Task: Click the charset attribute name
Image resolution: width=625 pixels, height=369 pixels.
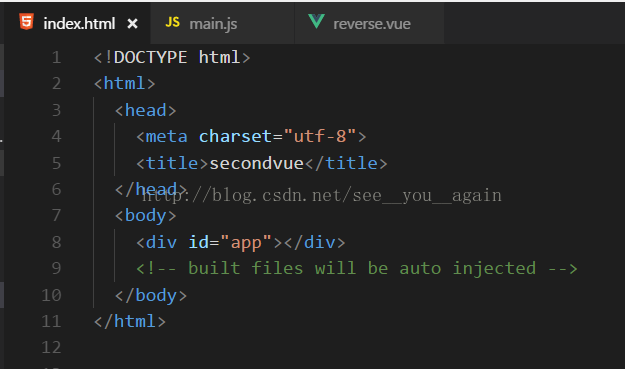Action: coord(235,137)
